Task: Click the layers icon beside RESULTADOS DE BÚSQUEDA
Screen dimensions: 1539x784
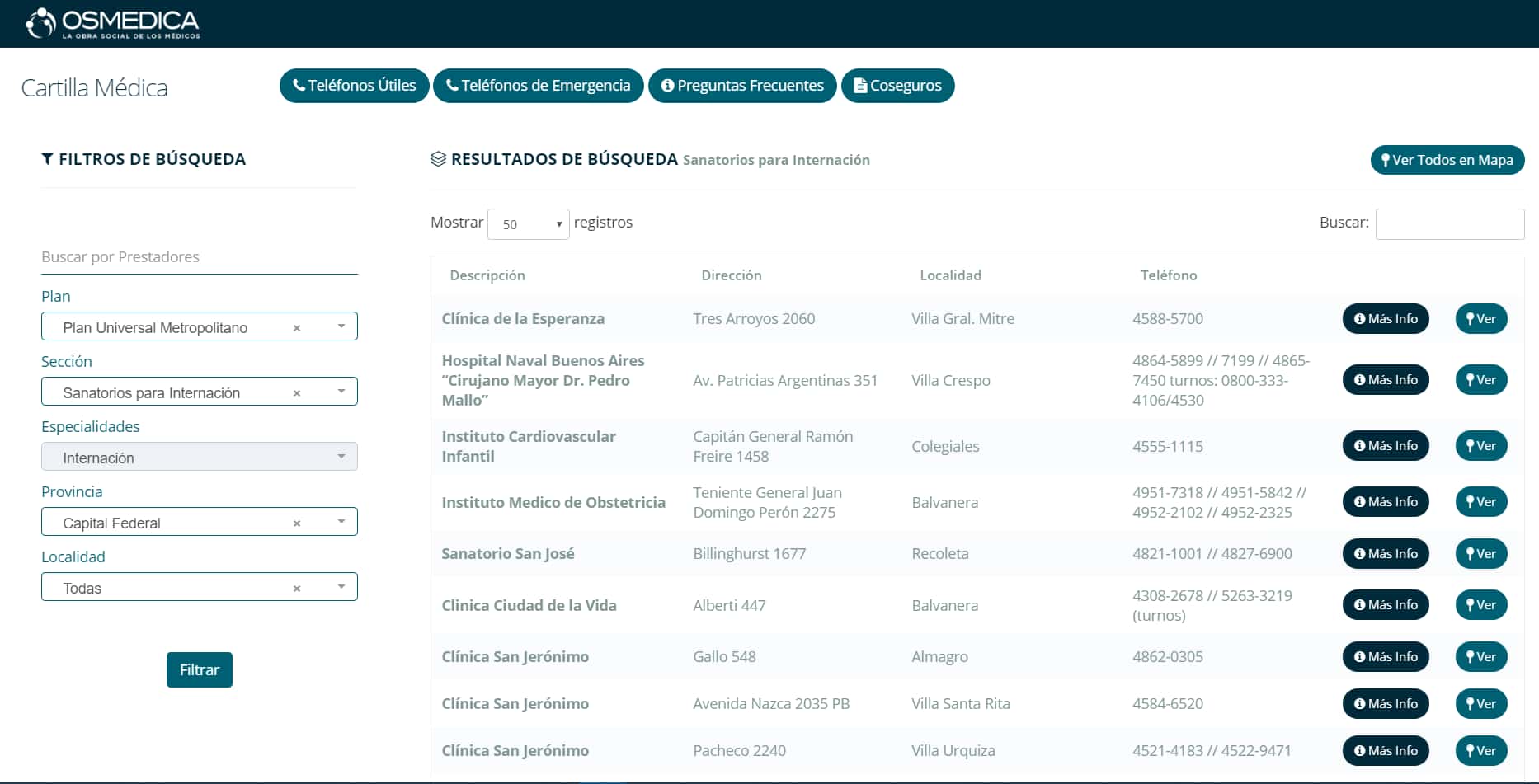Action: [437, 159]
